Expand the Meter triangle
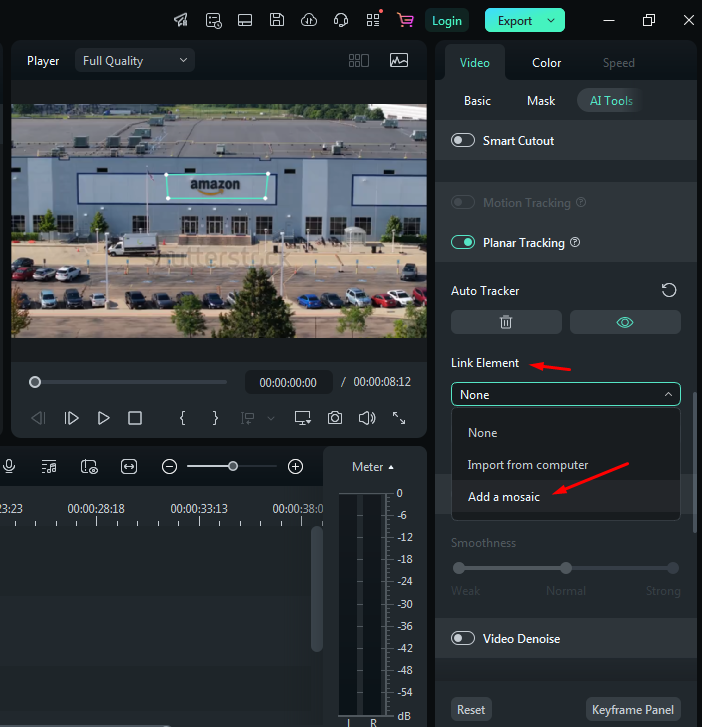The width and height of the screenshot is (702, 727). click(x=391, y=467)
